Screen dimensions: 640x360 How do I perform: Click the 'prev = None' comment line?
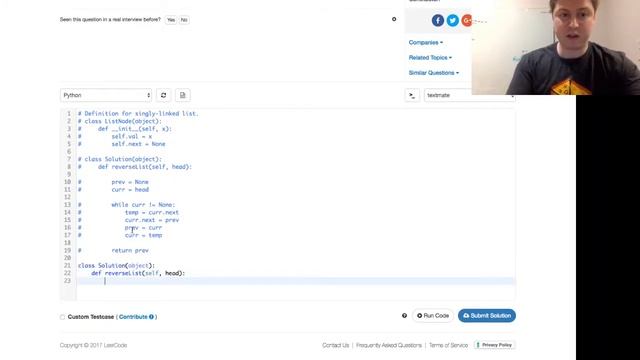coord(130,182)
